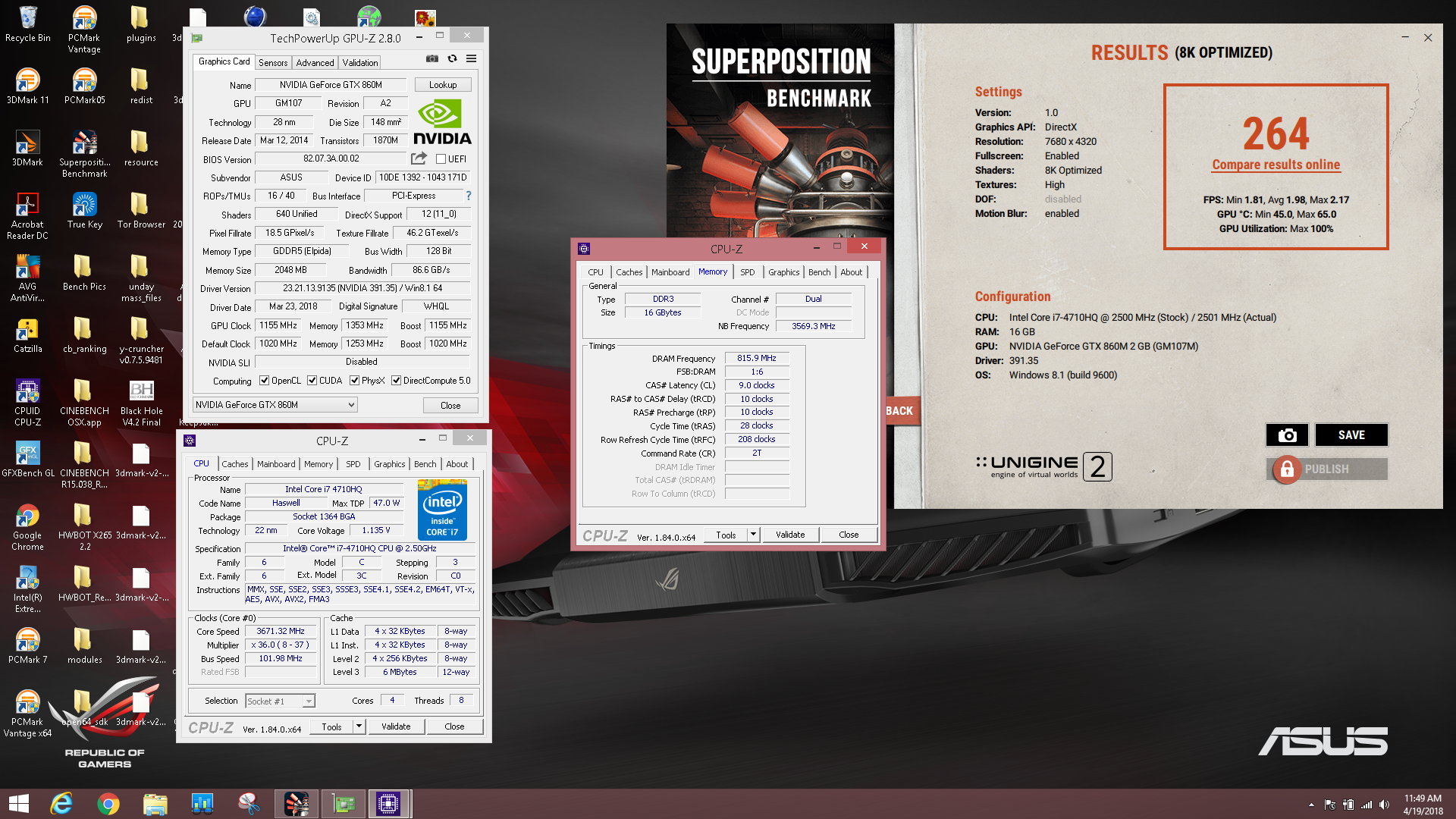Viewport: 1456px width, 819px height.
Task: Launch Intel Extreme Tuning desktop shortcut
Action: (x=28, y=589)
